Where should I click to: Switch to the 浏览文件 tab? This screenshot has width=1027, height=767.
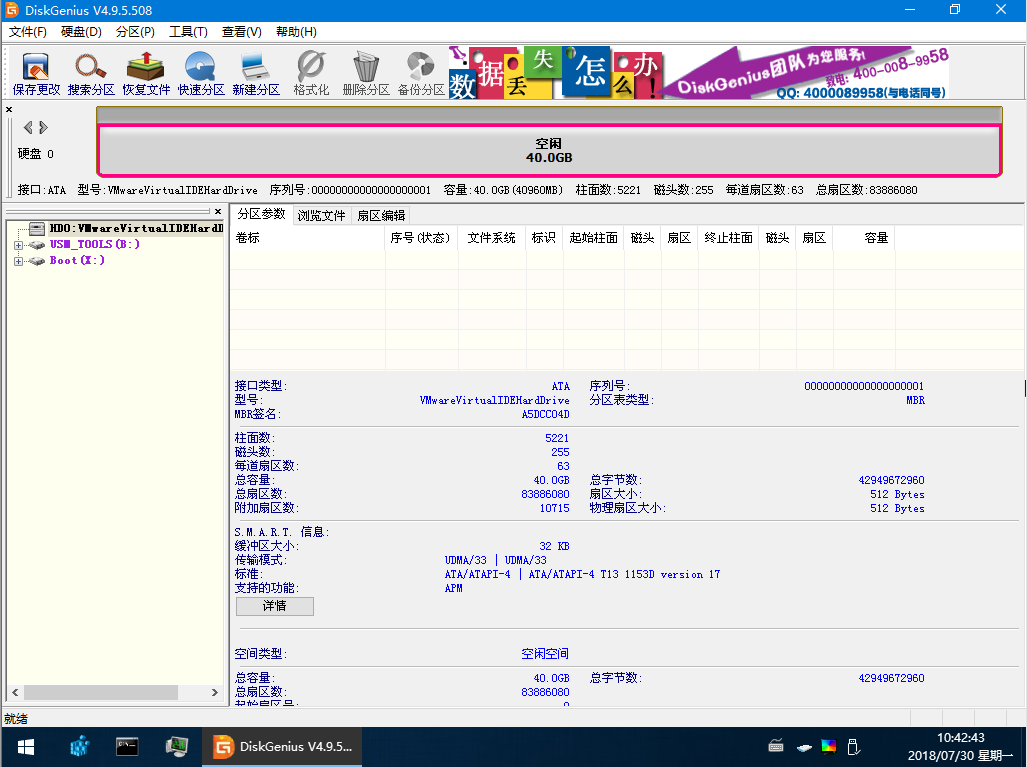tap(322, 215)
